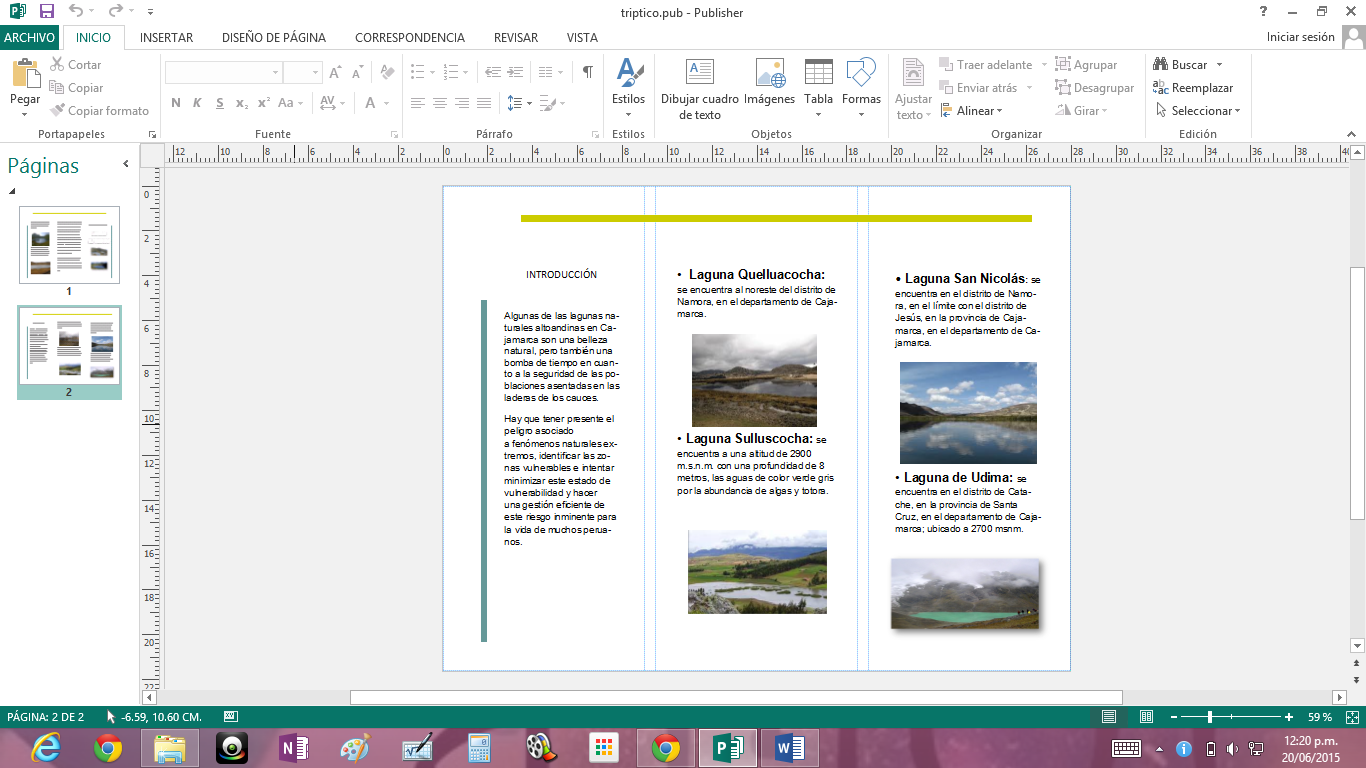This screenshot has width=1366, height=768.
Task: Click the Cortar scissors icon
Action: click(x=58, y=65)
